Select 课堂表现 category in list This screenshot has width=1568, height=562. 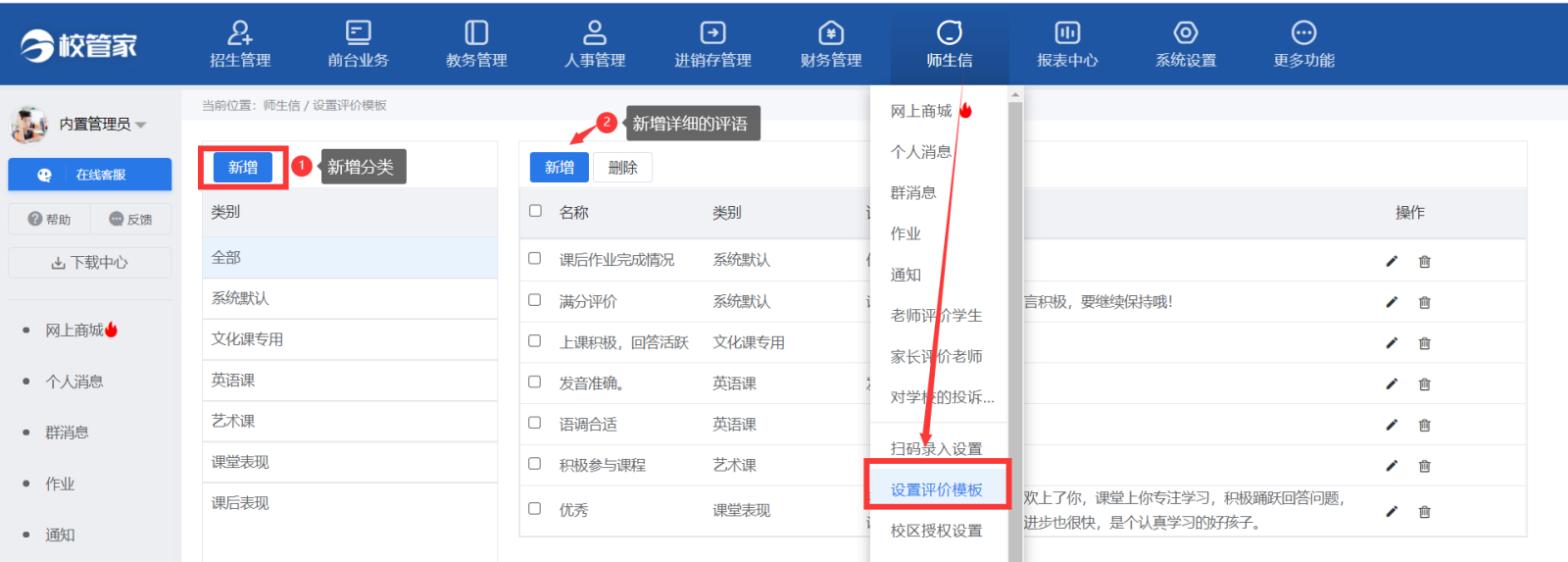coord(350,462)
